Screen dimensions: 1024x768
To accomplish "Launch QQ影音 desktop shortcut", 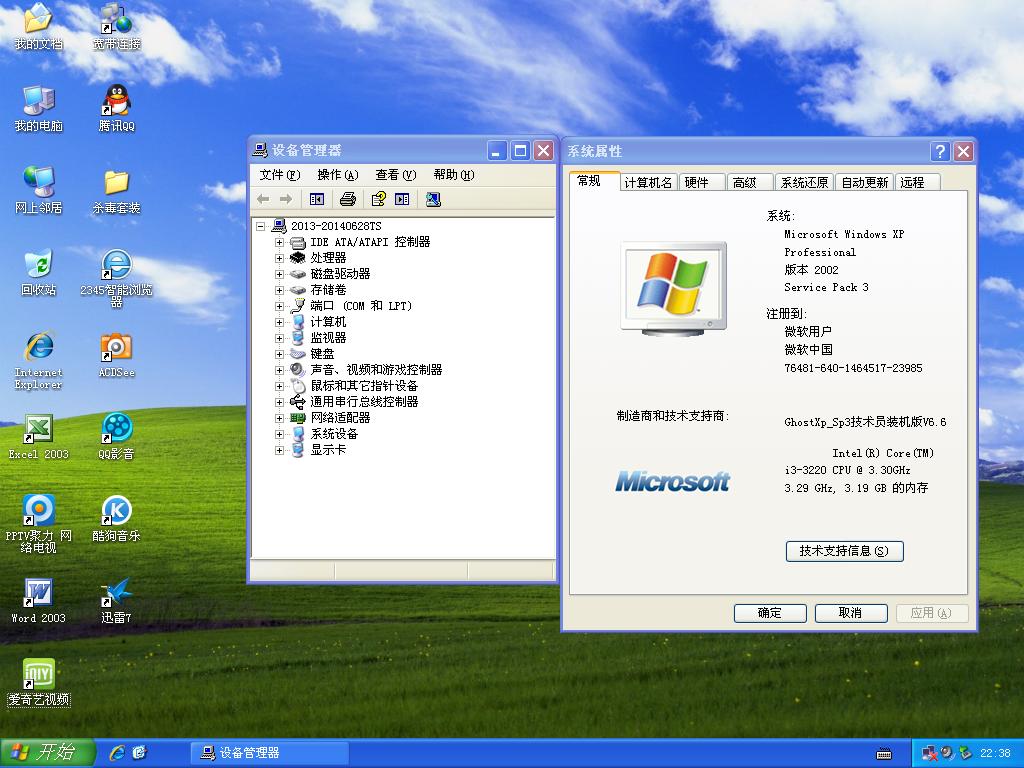I will pyautogui.click(x=116, y=437).
